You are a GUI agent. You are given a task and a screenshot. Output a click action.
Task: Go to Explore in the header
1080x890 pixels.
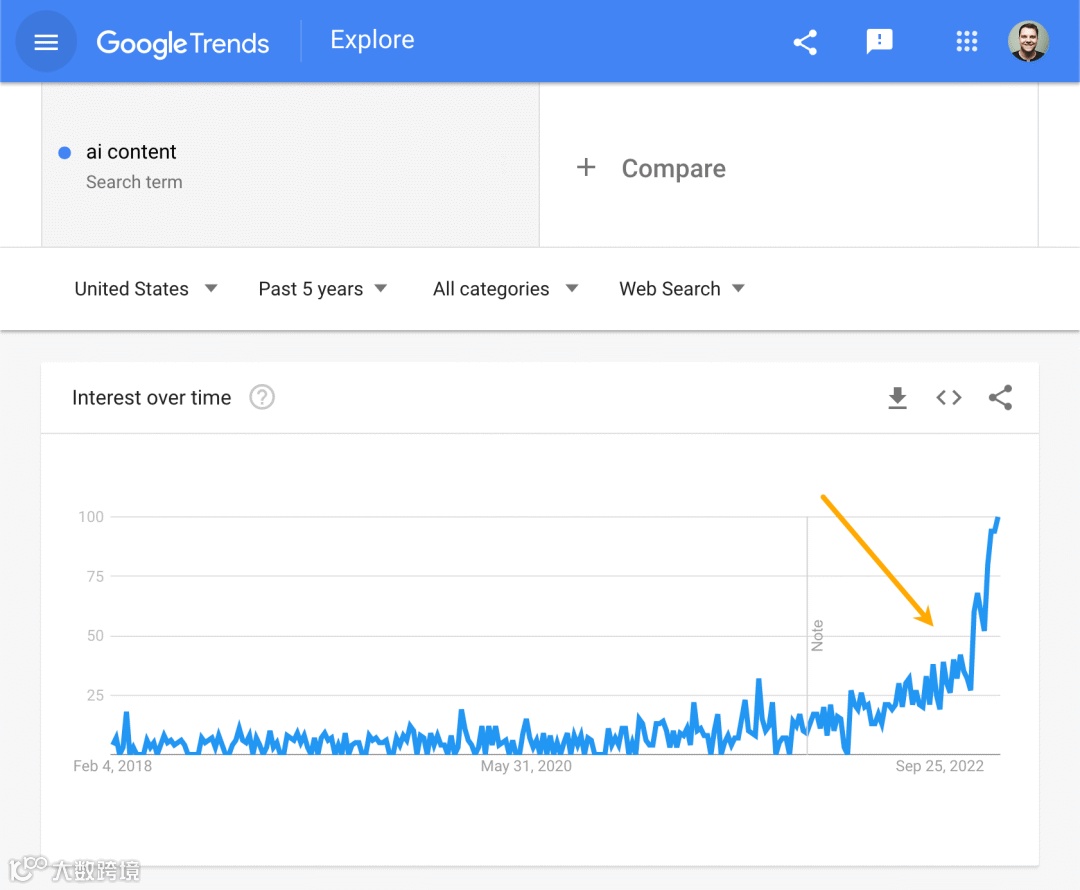point(372,40)
